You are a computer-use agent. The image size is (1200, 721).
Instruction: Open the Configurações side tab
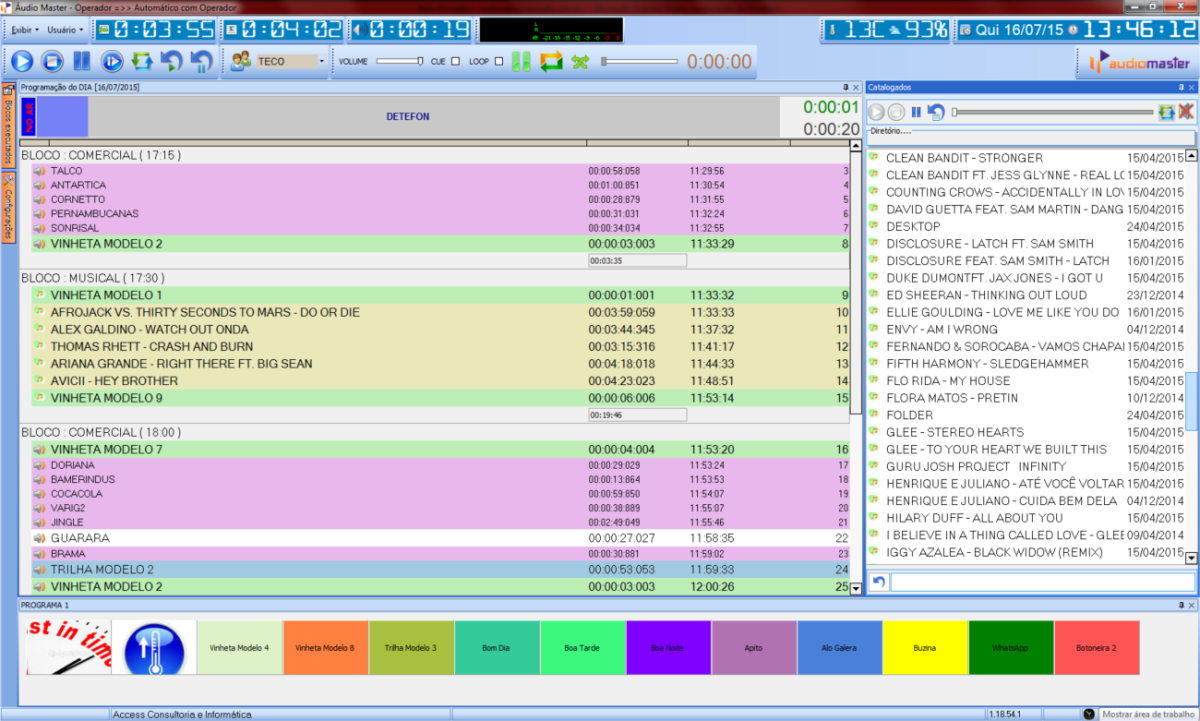tap(8, 207)
